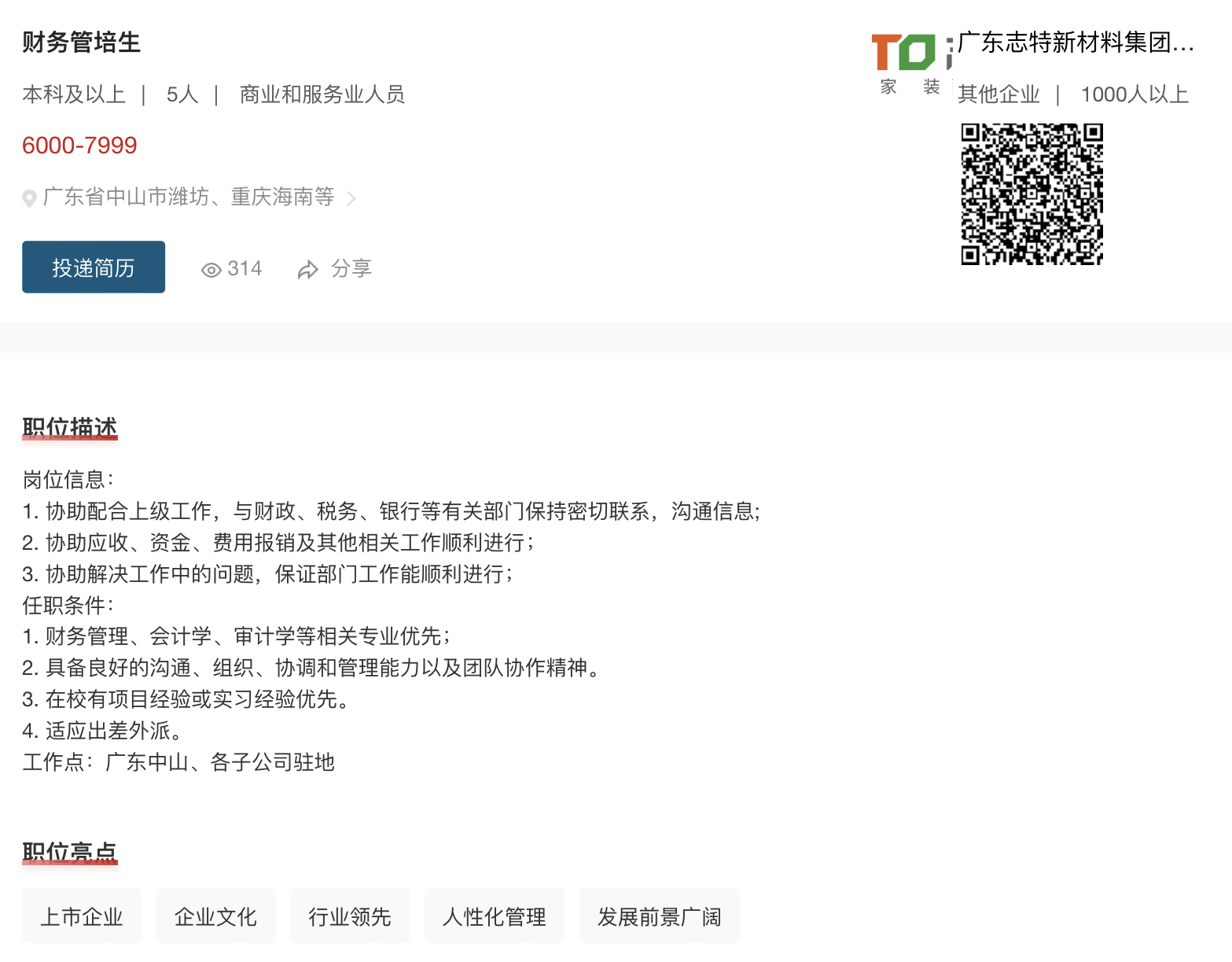Select the 行业领先 tag
The width and height of the screenshot is (1232, 962).
(350, 916)
